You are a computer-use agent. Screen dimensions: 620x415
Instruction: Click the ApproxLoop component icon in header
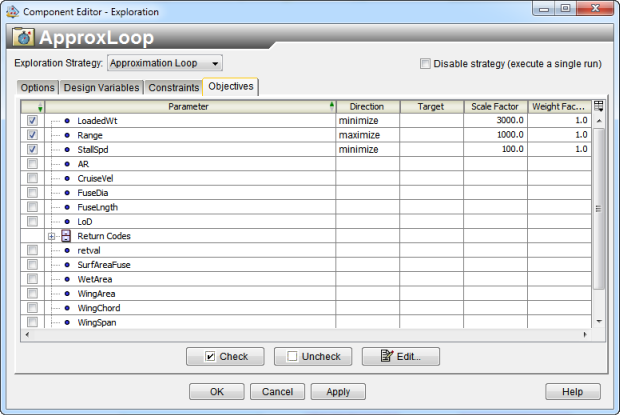click(x=24, y=38)
